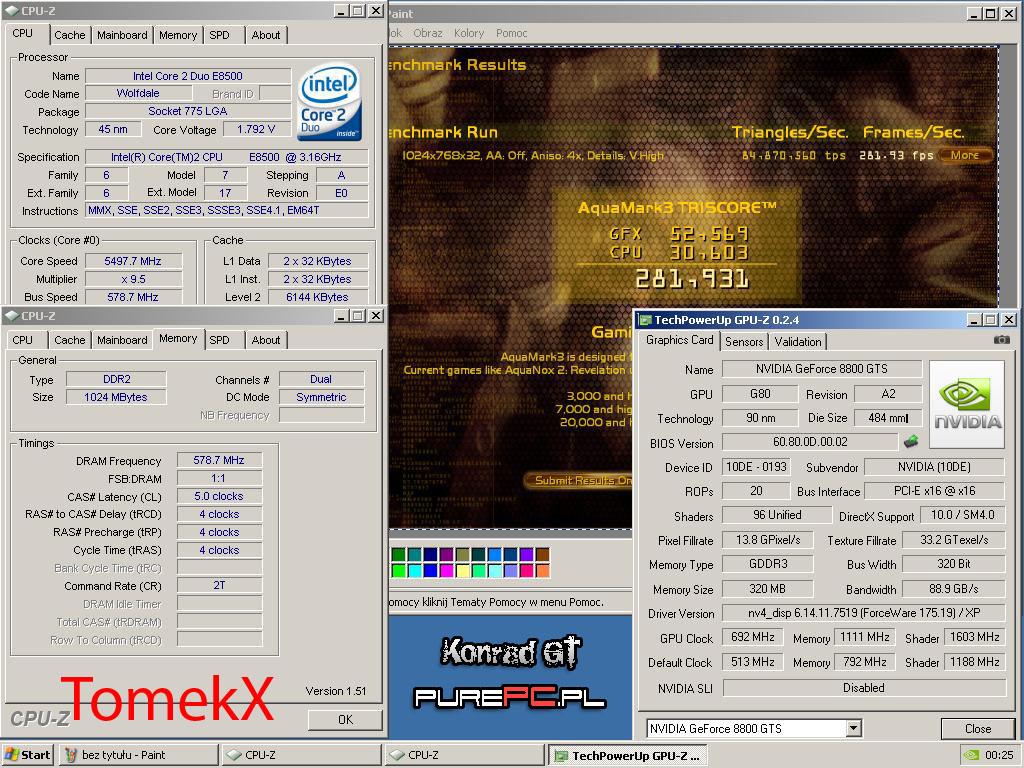Switch to the Sensors tab in GPU-Z
The image size is (1024, 768).
pyautogui.click(x=744, y=342)
